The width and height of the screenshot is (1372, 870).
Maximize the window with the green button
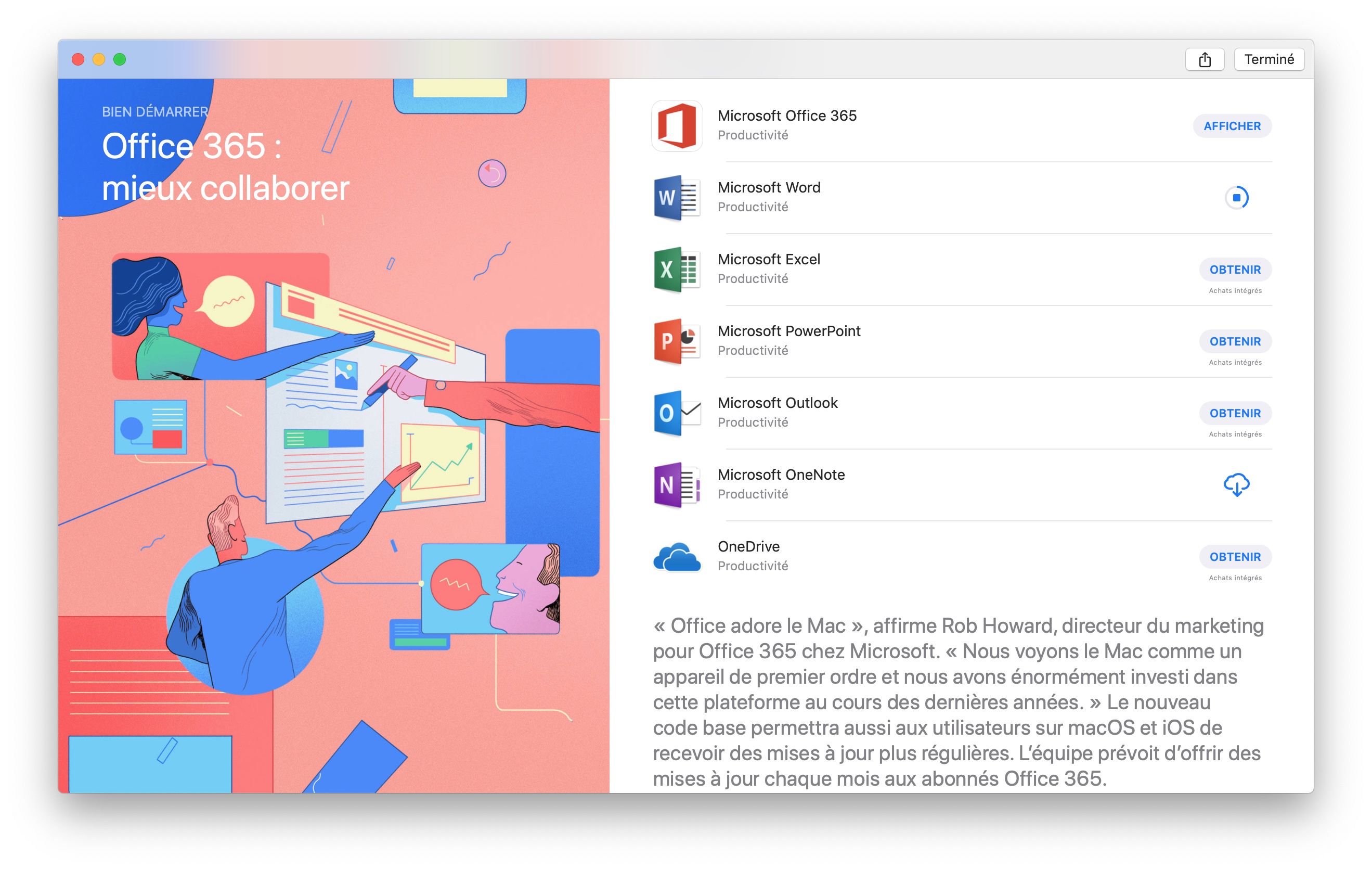coord(120,59)
